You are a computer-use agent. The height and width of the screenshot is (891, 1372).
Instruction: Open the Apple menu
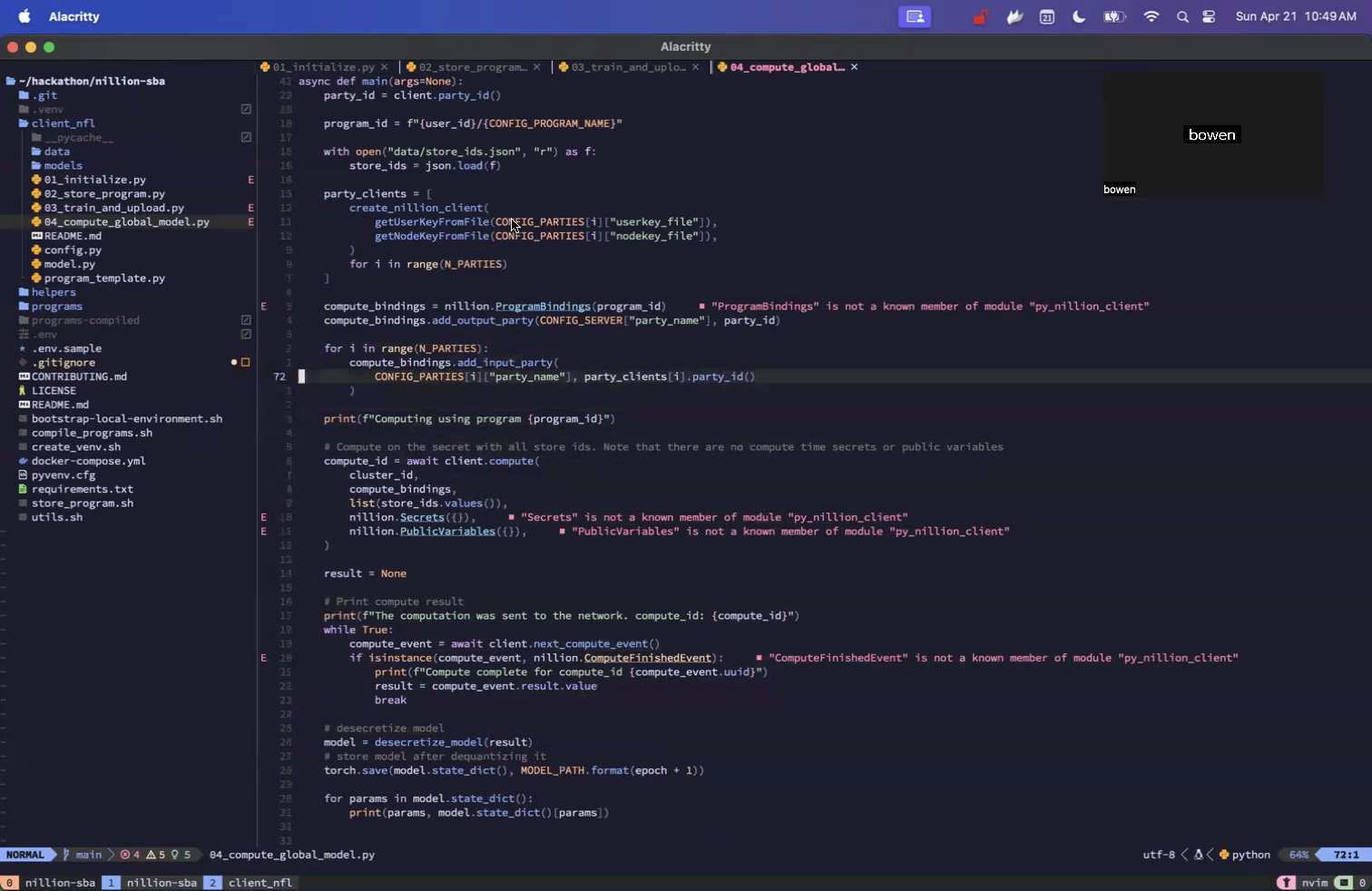(x=24, y=16)
